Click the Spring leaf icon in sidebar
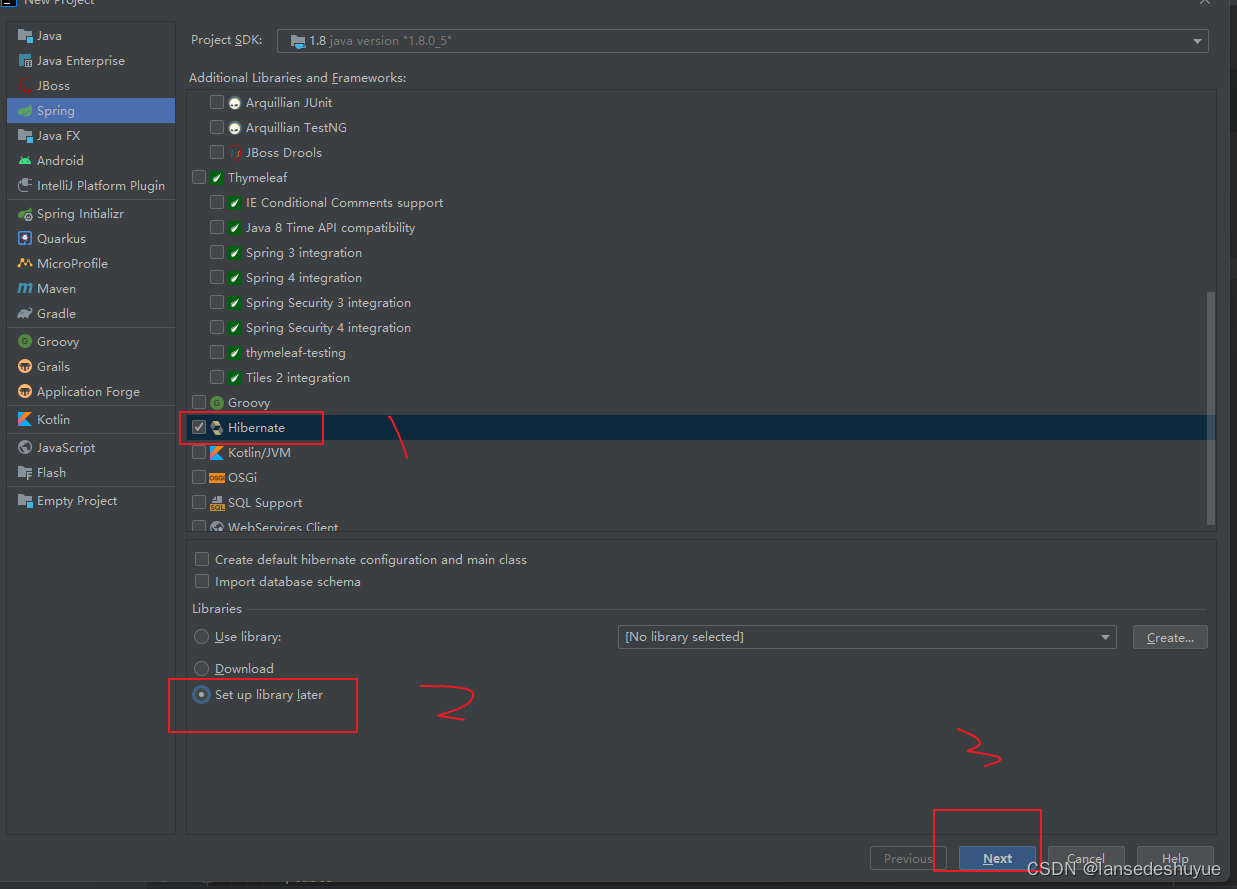 (x=25, y=111)
